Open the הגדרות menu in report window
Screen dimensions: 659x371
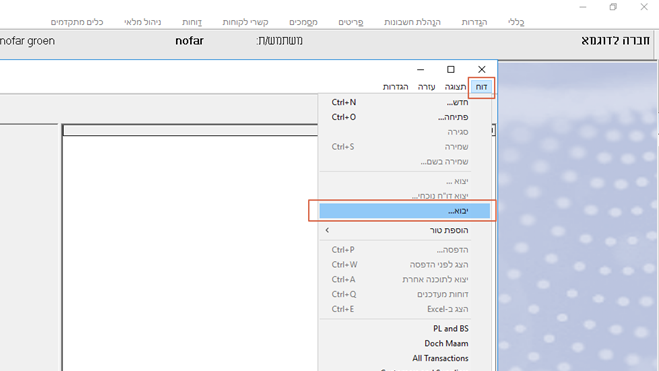coord(395,87)
